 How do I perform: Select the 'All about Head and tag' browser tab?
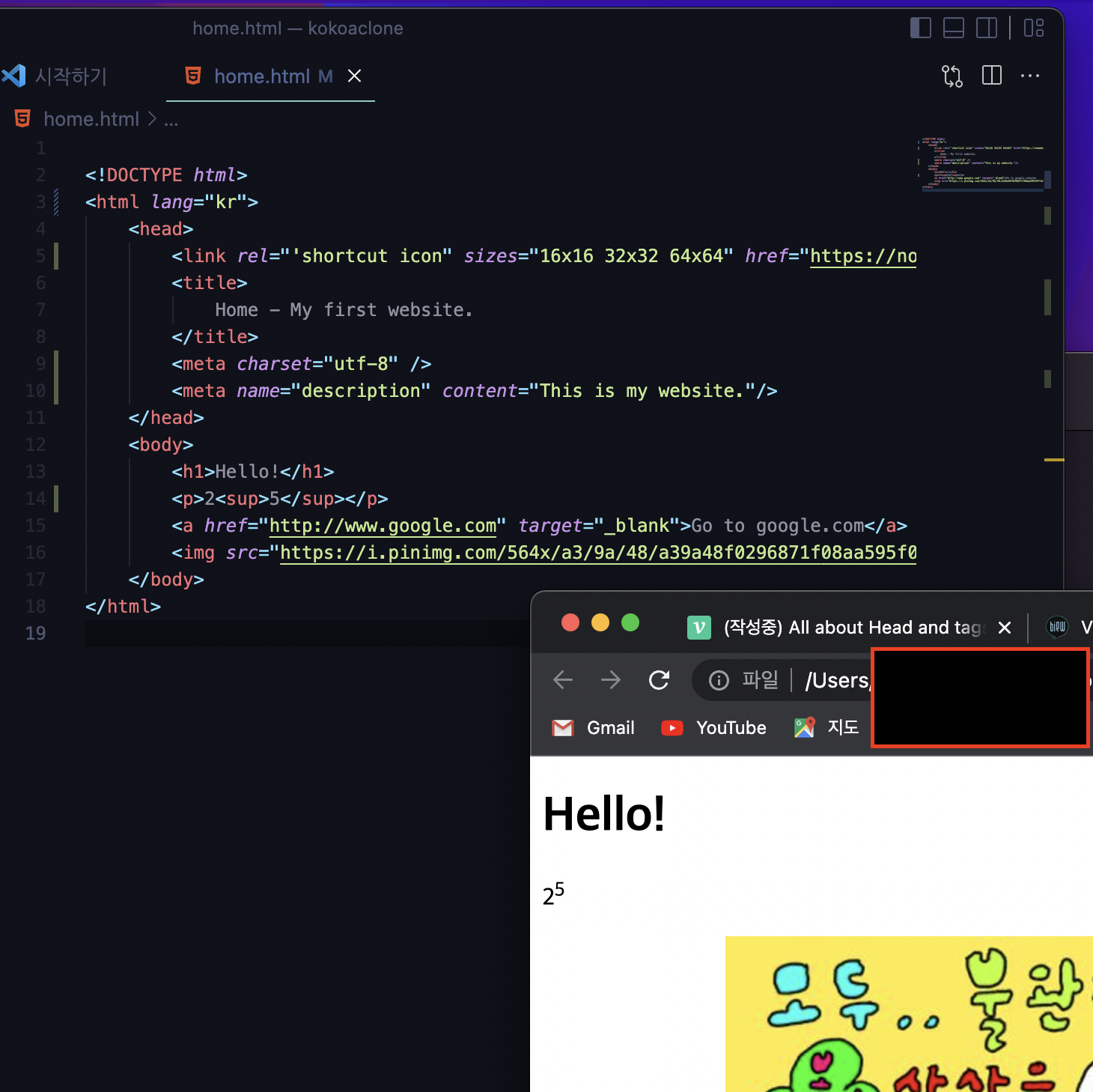851,628
